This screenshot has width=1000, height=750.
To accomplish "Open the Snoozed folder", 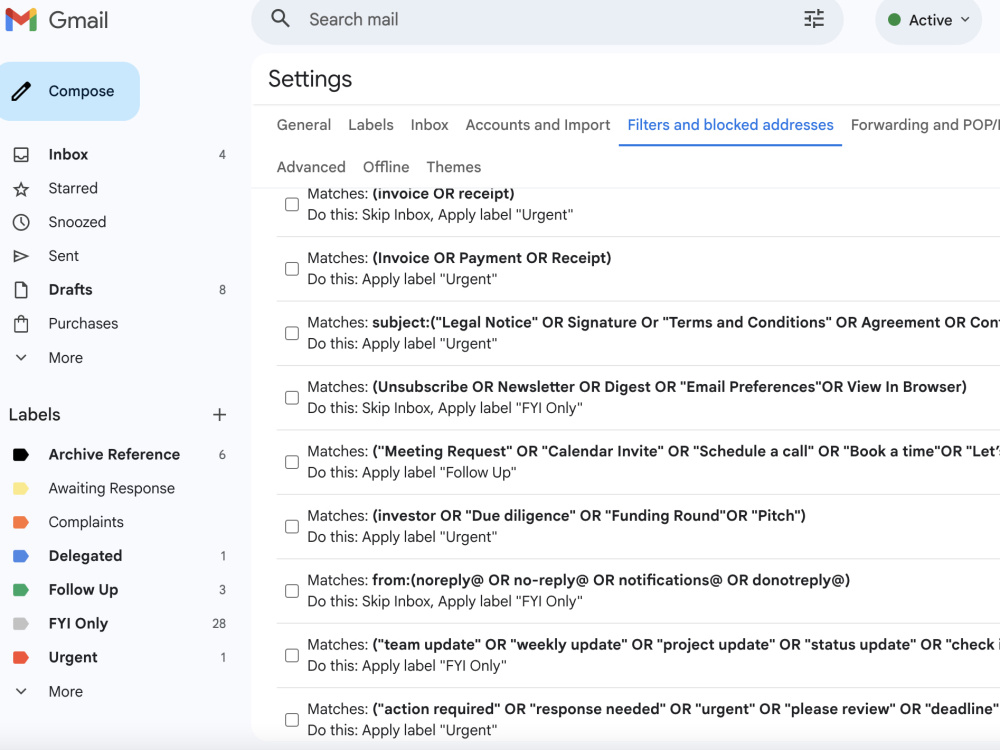I will click(x=77, y=223).
